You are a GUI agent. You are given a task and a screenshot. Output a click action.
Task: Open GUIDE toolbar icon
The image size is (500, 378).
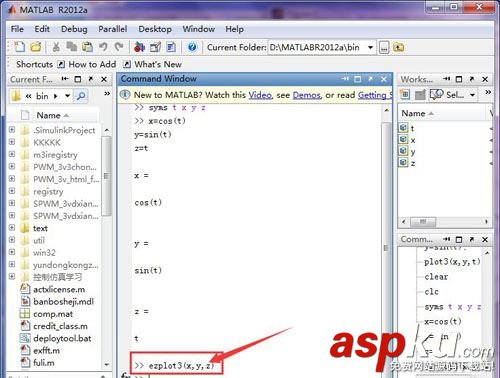[155, 47]
